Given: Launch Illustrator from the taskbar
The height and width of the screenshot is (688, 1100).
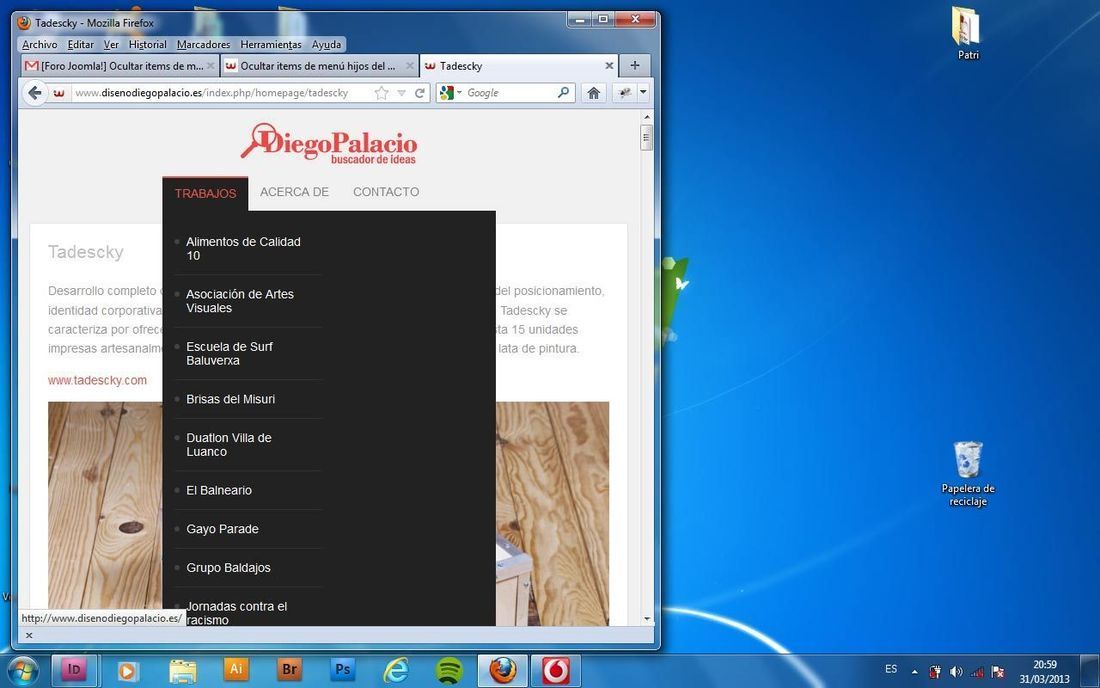Looking at the screenshot, I should coord(236,670).
